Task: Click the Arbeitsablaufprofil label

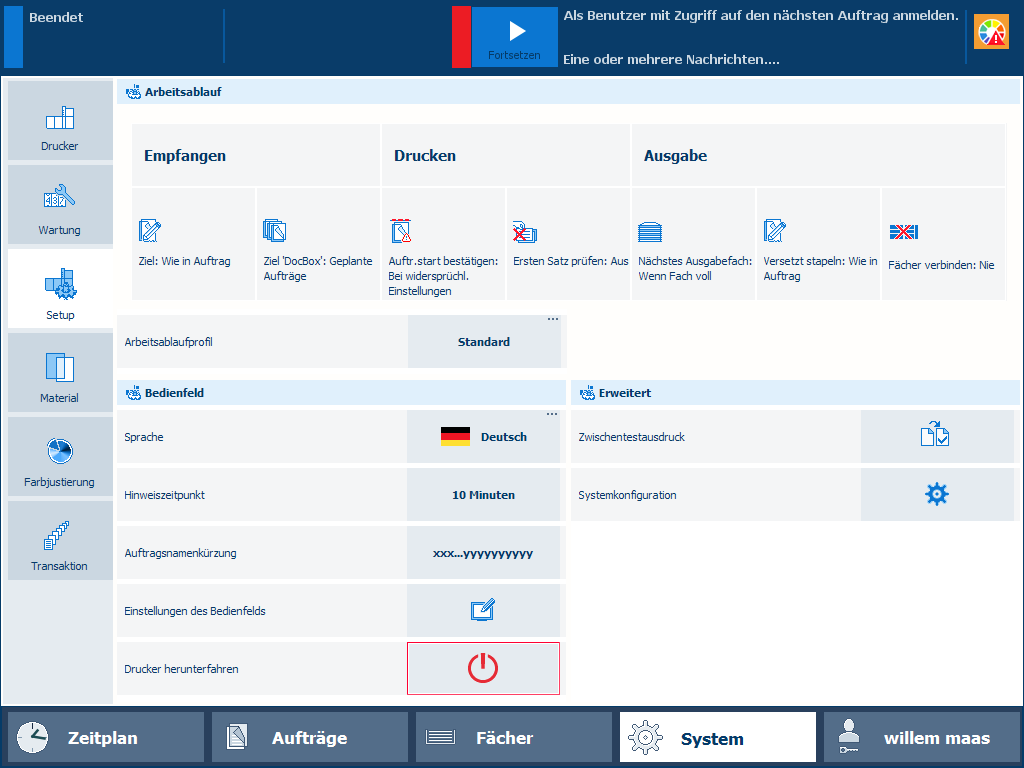Action: coord(168,342)
